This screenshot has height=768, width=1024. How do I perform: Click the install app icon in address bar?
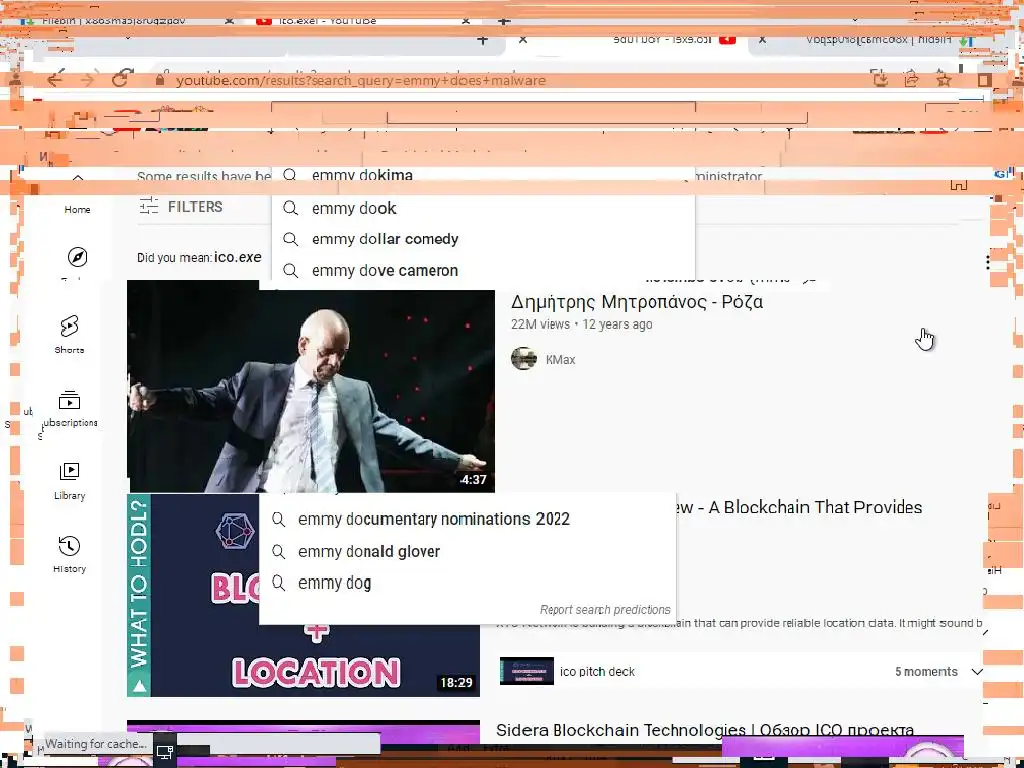point(880,80)
